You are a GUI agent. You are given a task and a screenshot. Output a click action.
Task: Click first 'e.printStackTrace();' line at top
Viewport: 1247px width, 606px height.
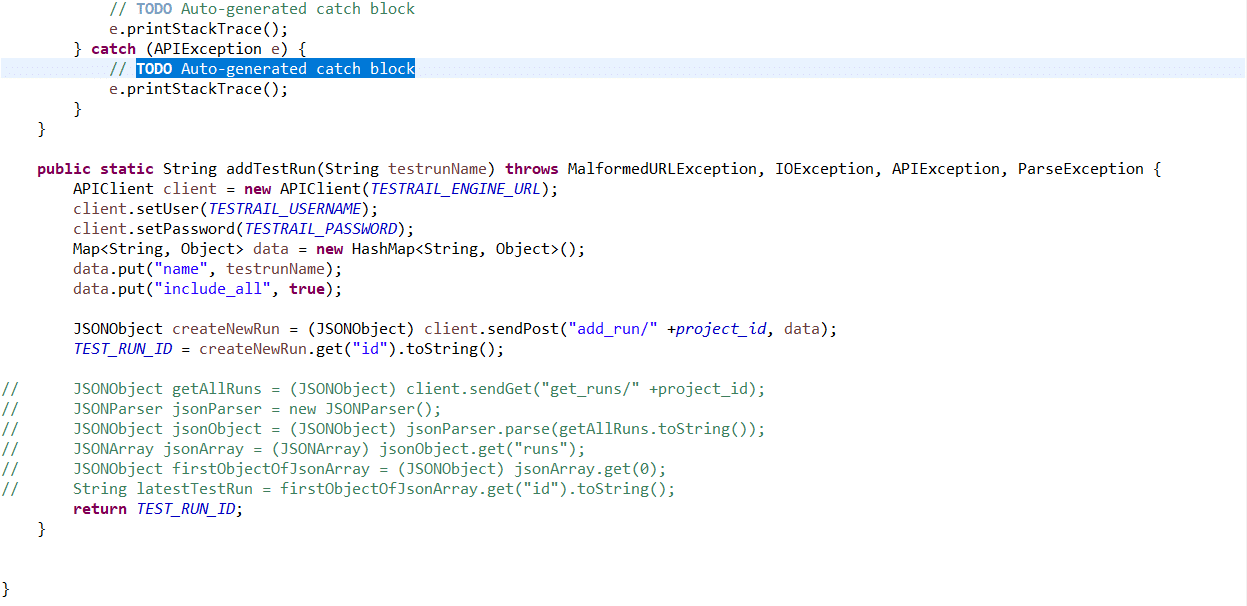coord(199,29)
